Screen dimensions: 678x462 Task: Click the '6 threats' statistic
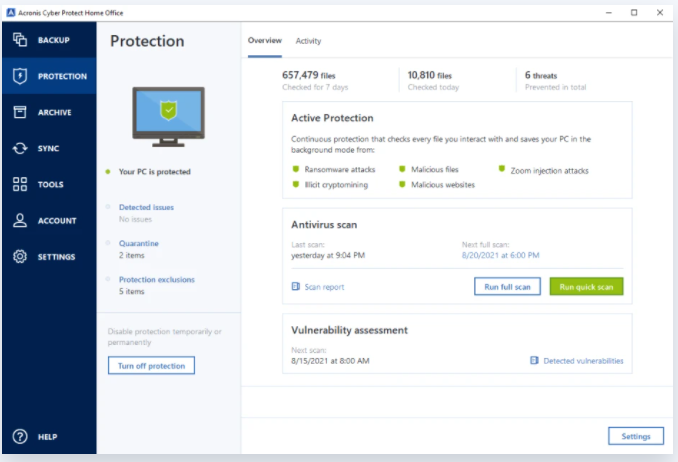click(541, 75)
